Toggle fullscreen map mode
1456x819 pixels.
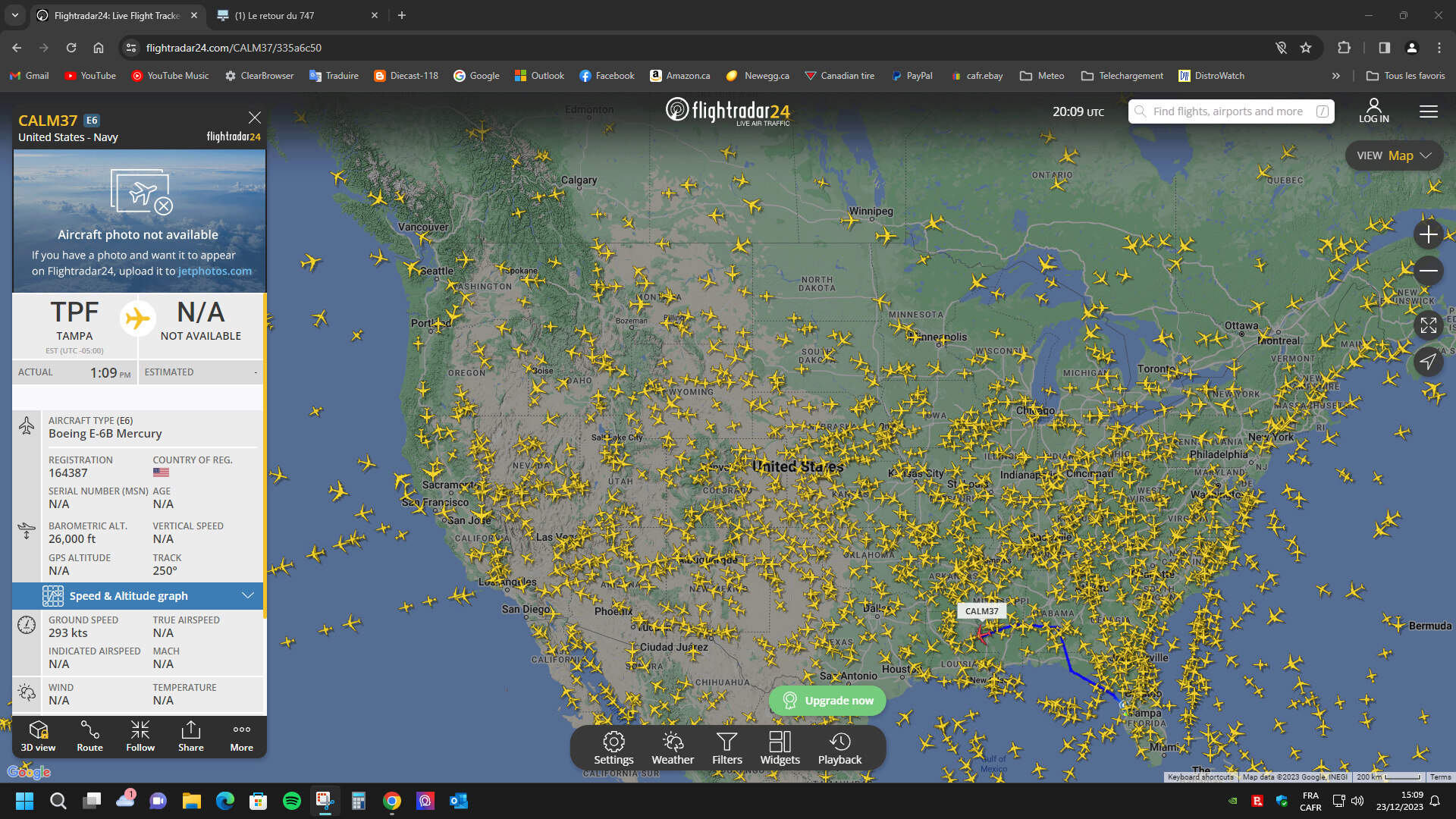[x=1428, y=325]
